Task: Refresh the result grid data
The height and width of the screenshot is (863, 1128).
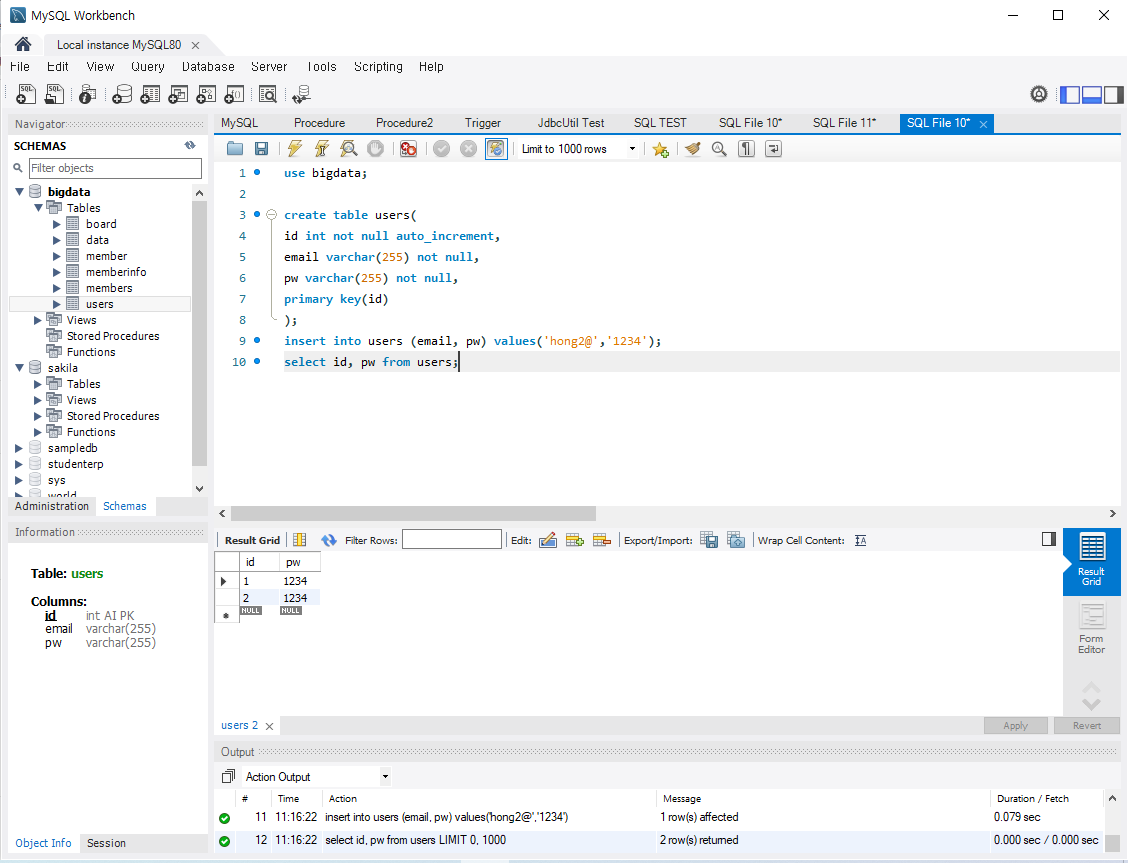Action: click(329, 540)
